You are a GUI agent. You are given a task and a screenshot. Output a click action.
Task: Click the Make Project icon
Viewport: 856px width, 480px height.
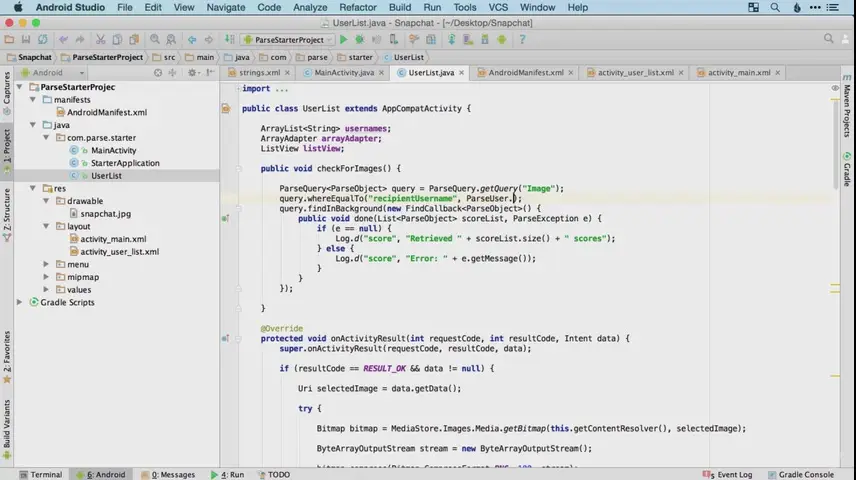[x=230, y=39]
